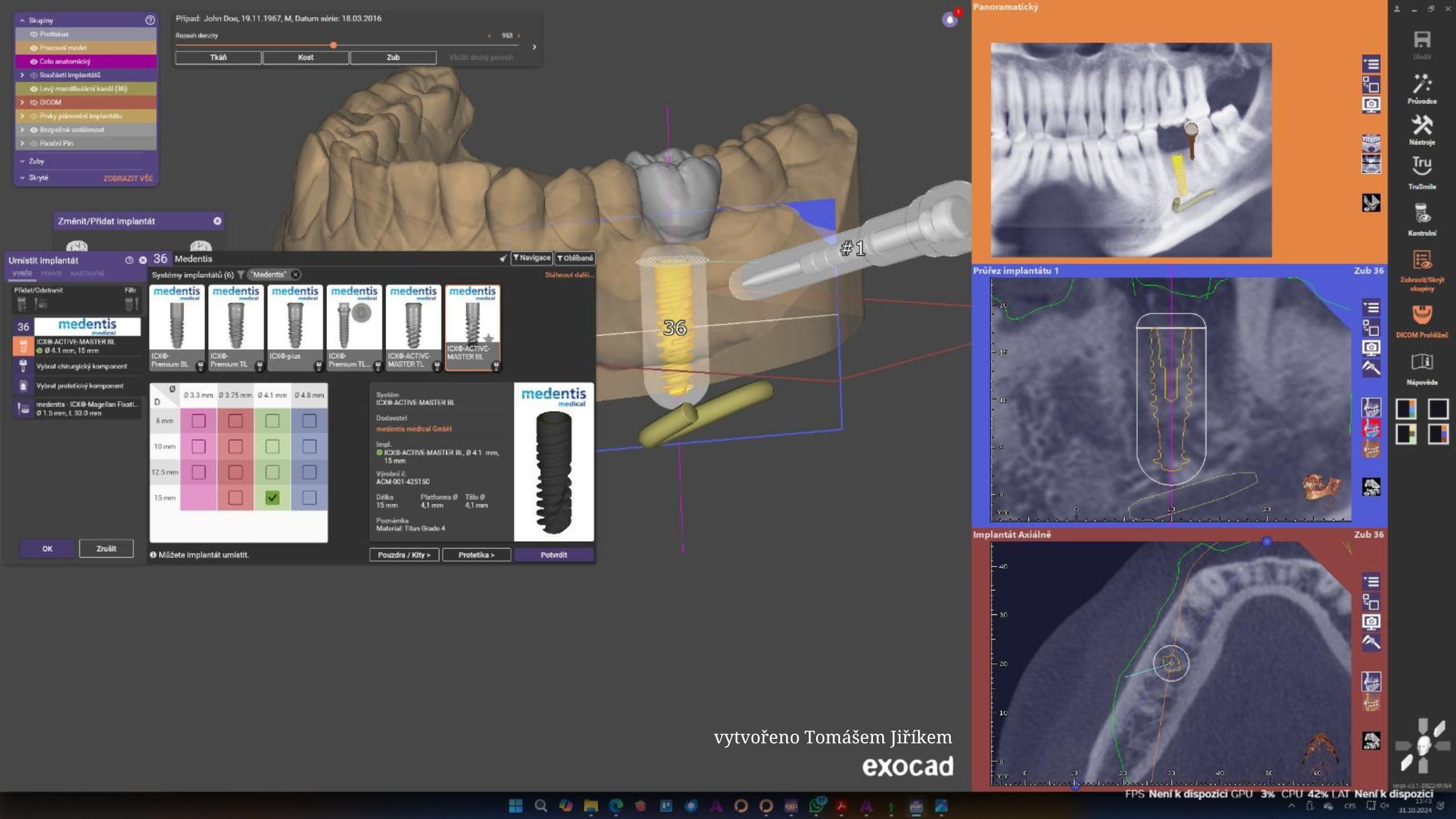Screen dimensions: 1456x819
Task: Click the Panoramatický view swap-layout icon
Action: 1371,85
